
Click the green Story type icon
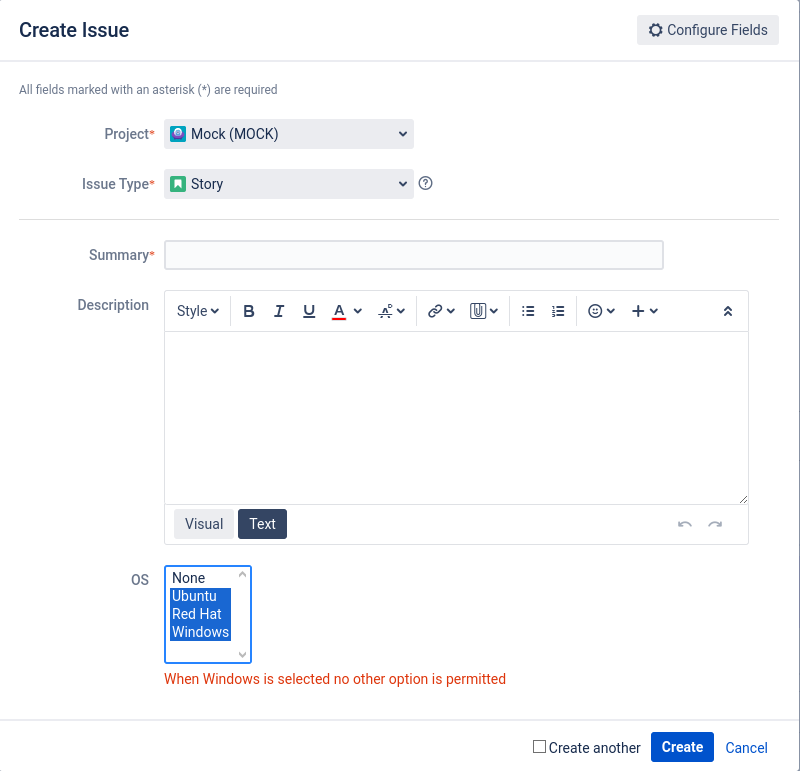point(178,184)
